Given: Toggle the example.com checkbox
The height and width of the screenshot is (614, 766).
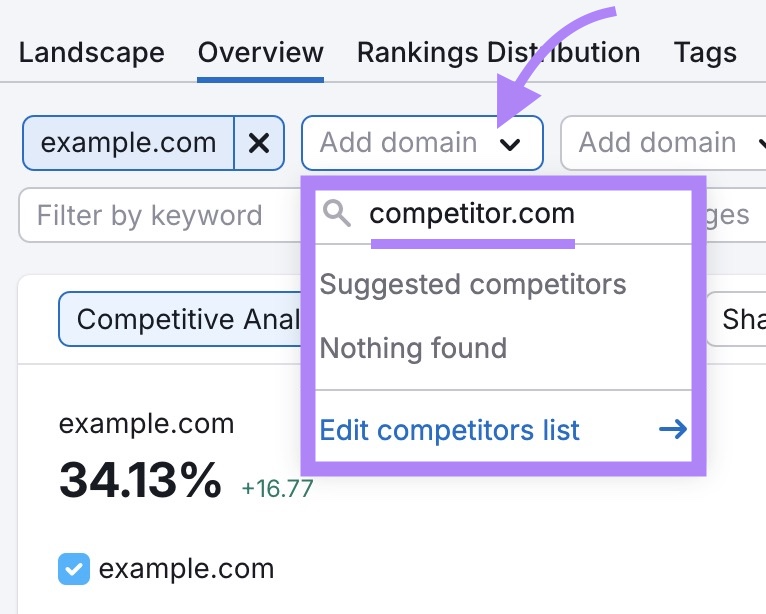Looking at the screenshot, I should (x=74, y=569).
